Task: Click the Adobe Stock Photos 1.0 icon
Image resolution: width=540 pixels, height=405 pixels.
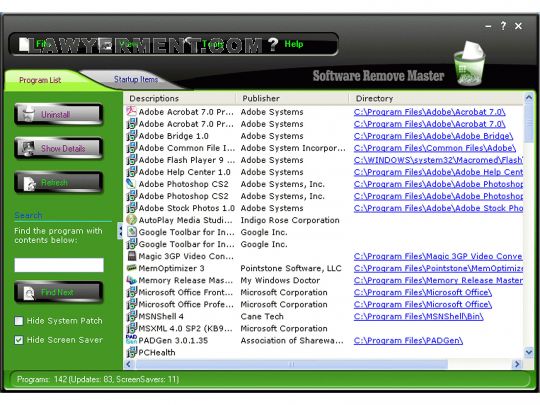Action: [x=131, y=208]
